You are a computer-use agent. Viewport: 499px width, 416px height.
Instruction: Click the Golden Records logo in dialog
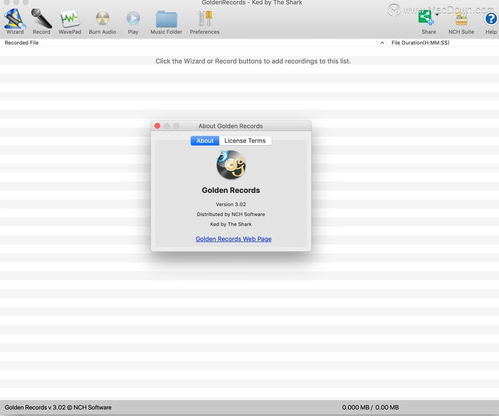pos(231,165)
